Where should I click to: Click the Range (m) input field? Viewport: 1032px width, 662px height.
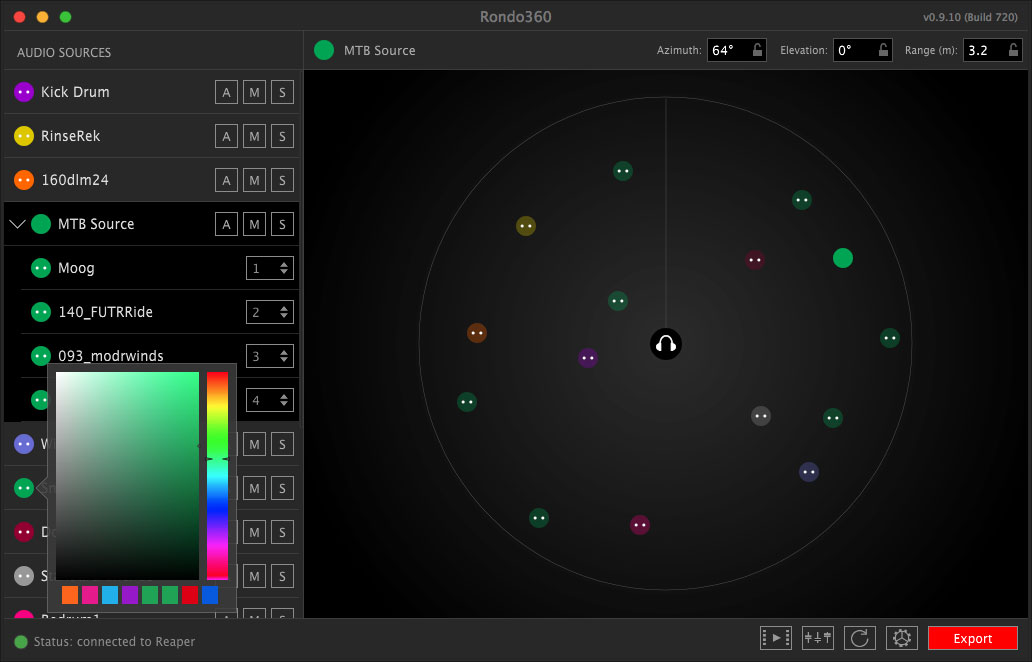click(x=982, y=50)
